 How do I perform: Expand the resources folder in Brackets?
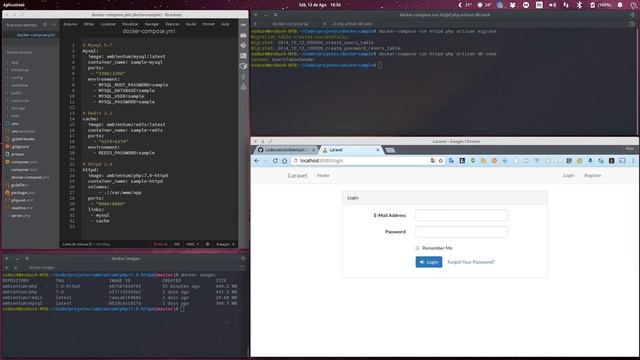click(20, 101)
